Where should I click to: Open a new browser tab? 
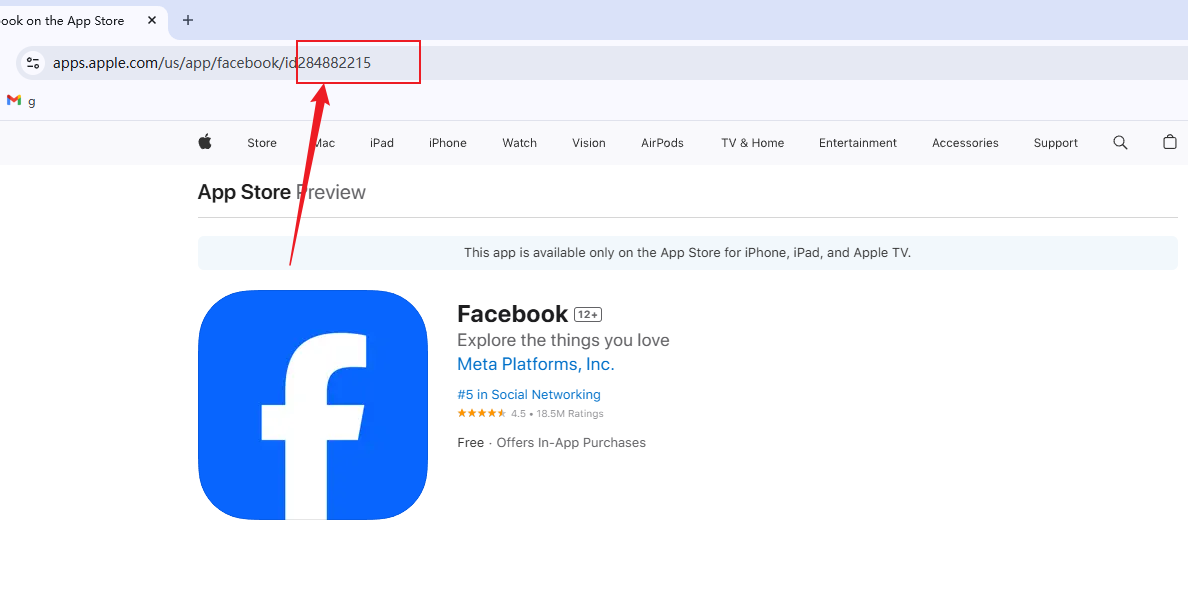188,20
